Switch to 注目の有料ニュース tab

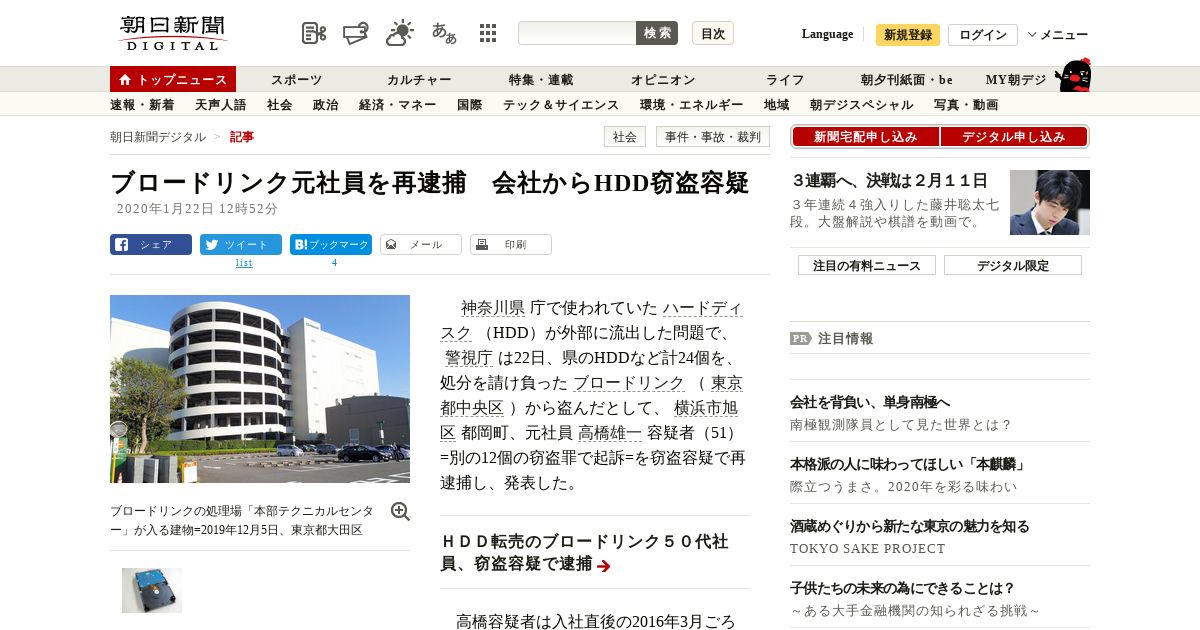tap(867, 265)
